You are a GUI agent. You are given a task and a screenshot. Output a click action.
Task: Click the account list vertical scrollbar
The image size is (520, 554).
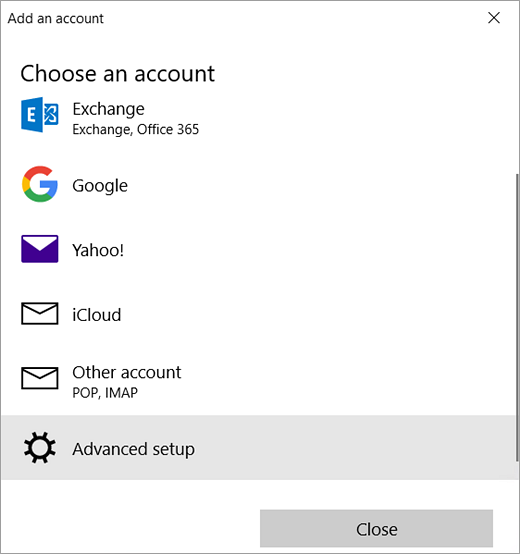click(517, 317)
